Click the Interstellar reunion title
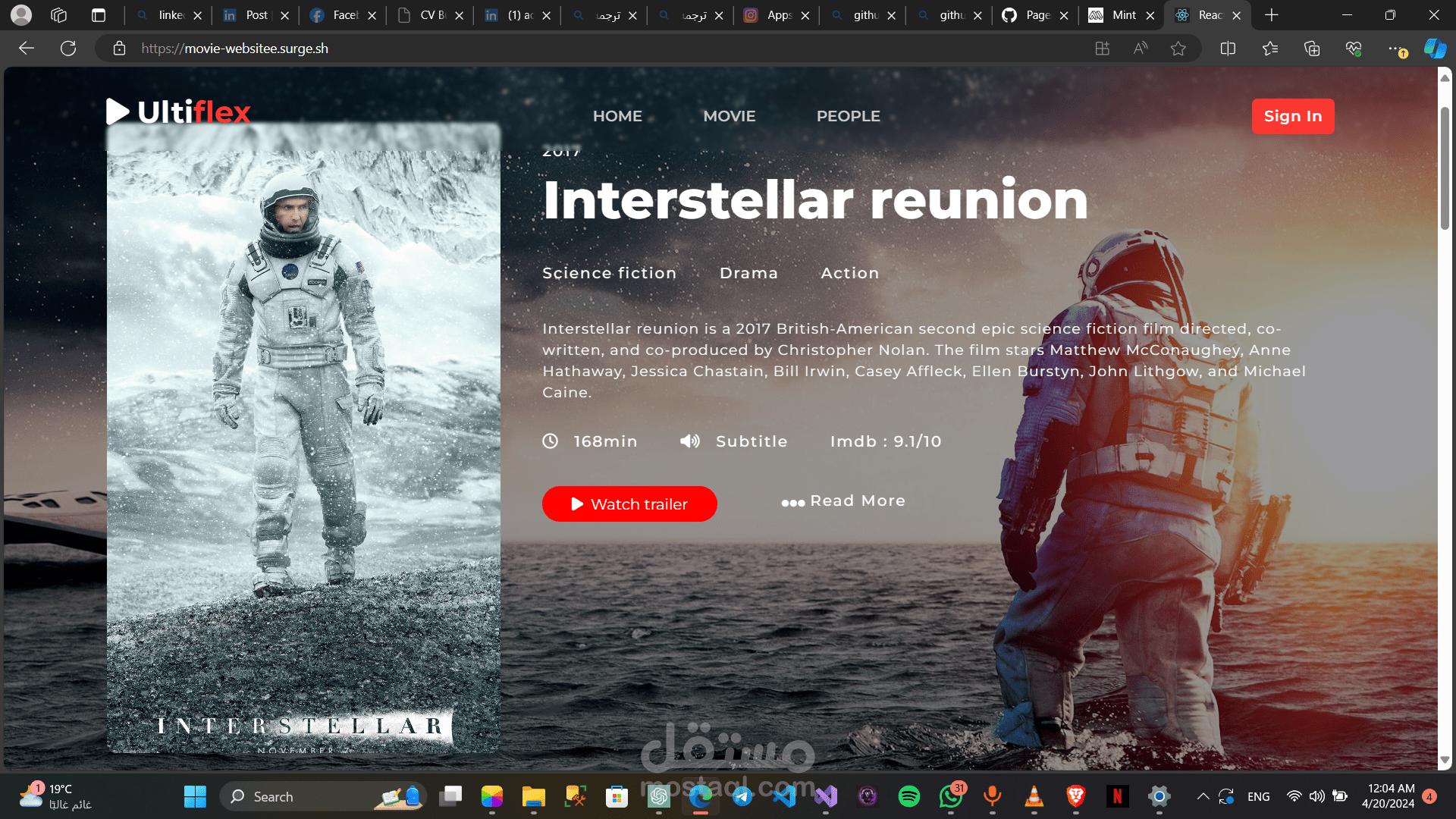The height and width of the screenshot is (819, 1456). pyautogui.click(x=815, y=200)
